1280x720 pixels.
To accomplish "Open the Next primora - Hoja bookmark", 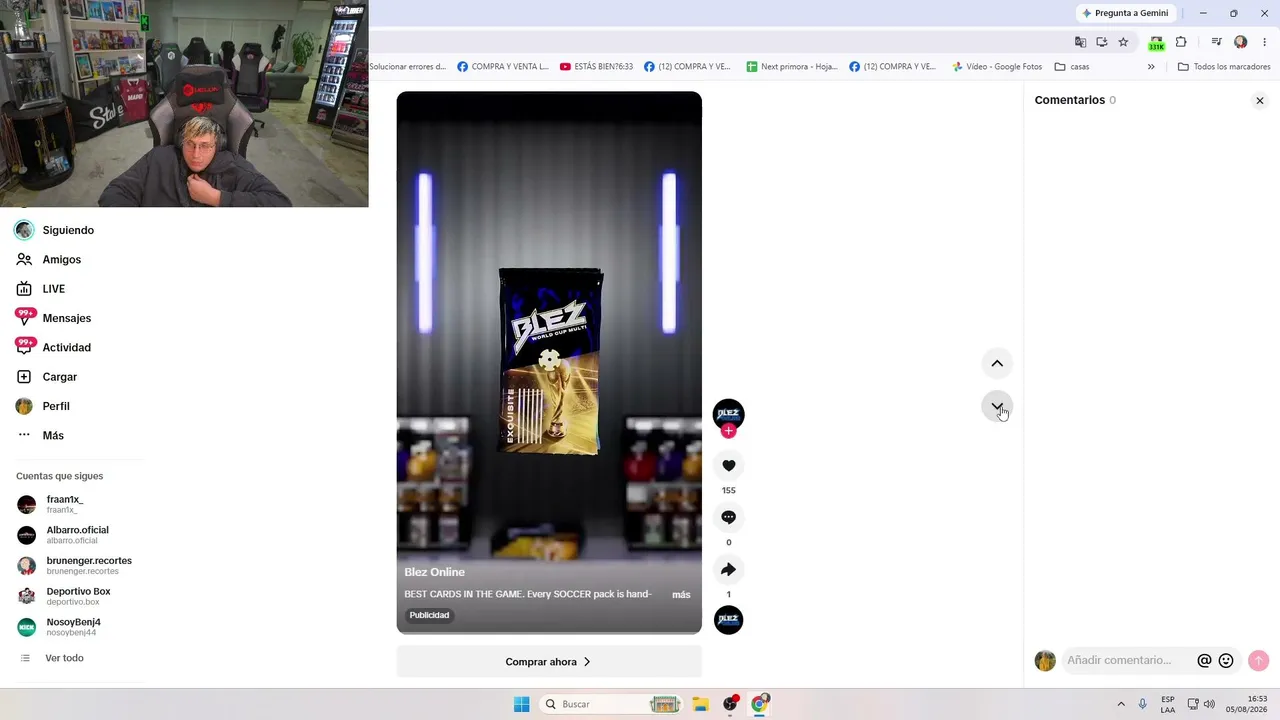I will pos(792,67).
